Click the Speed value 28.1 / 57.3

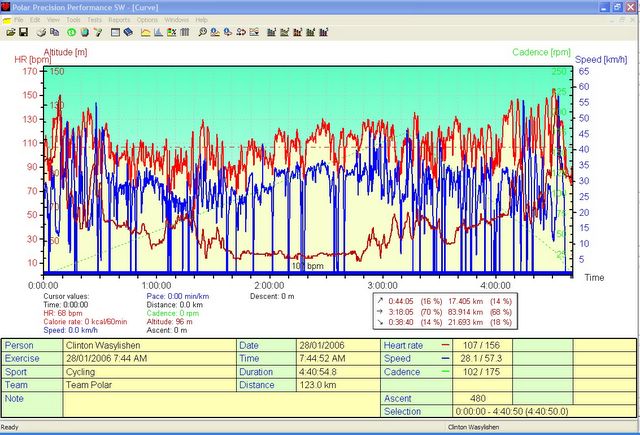[482, 359]
